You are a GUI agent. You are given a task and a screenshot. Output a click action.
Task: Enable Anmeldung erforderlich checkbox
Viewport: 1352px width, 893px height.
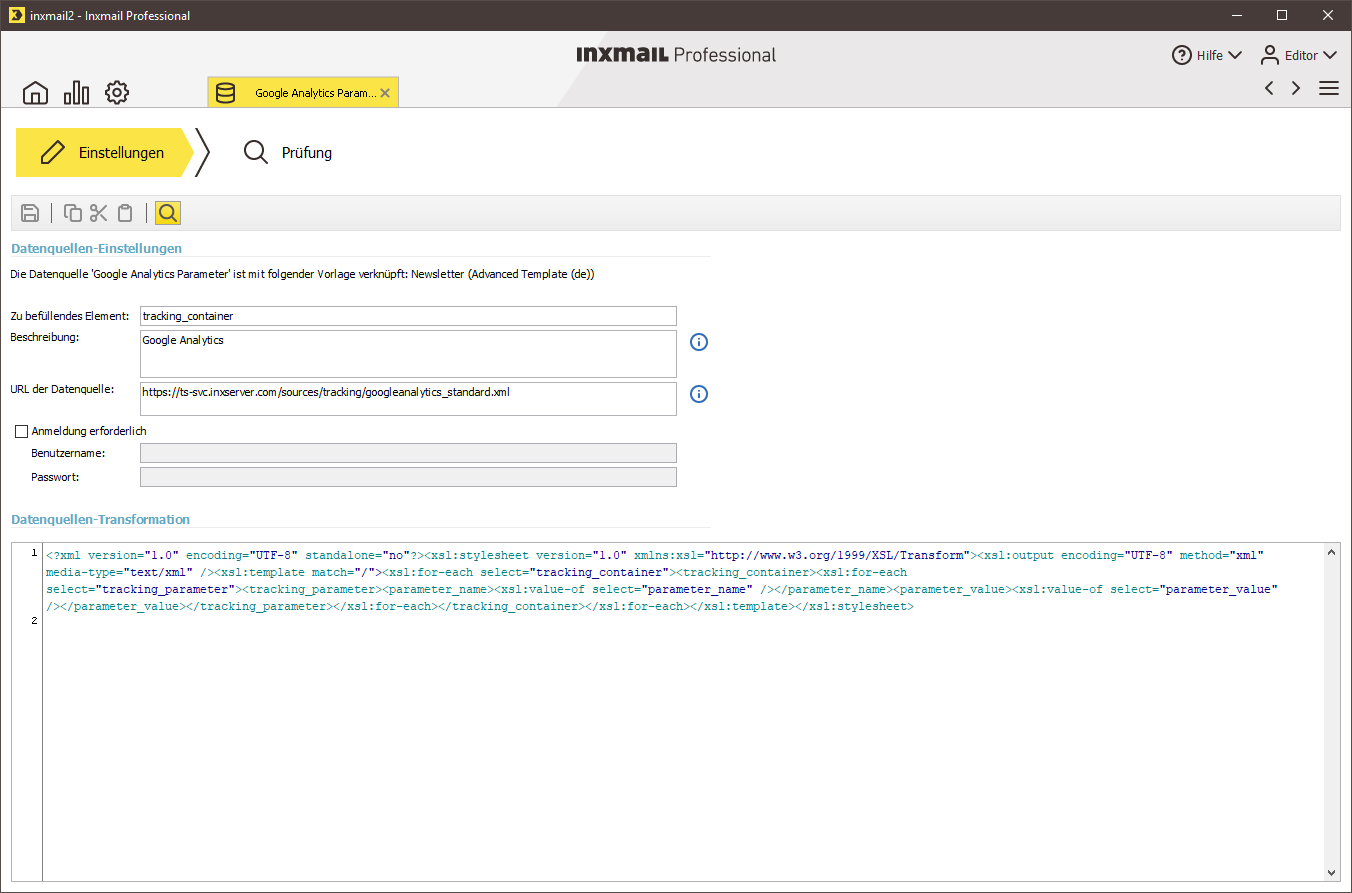21,431
